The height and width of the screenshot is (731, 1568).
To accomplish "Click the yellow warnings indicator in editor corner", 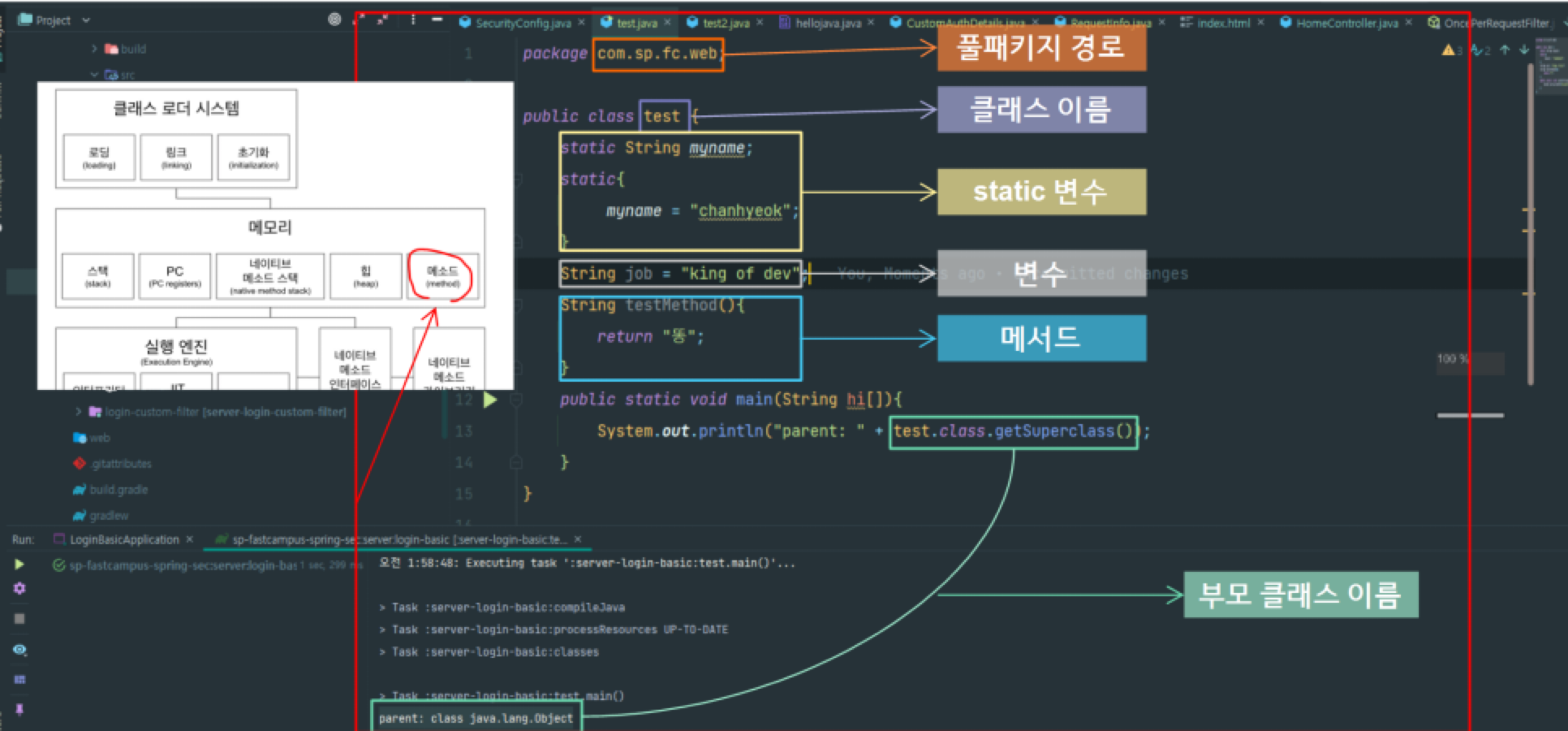I will (1450, 50).
